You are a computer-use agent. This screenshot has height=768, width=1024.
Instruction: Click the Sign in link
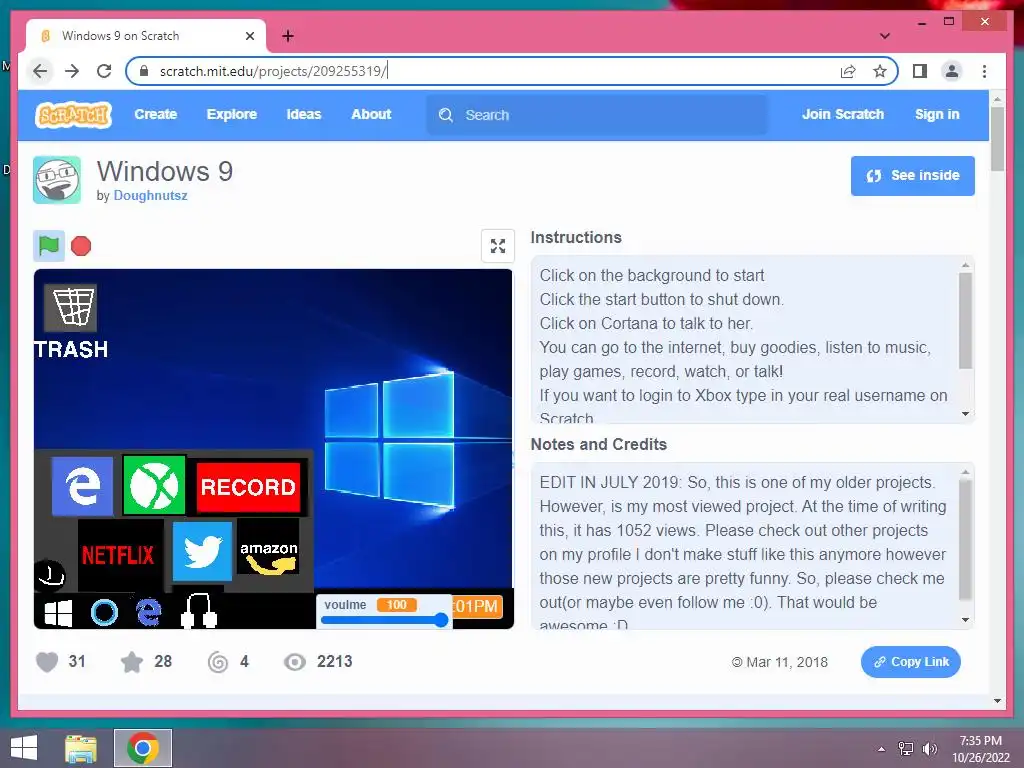[937, 114]
